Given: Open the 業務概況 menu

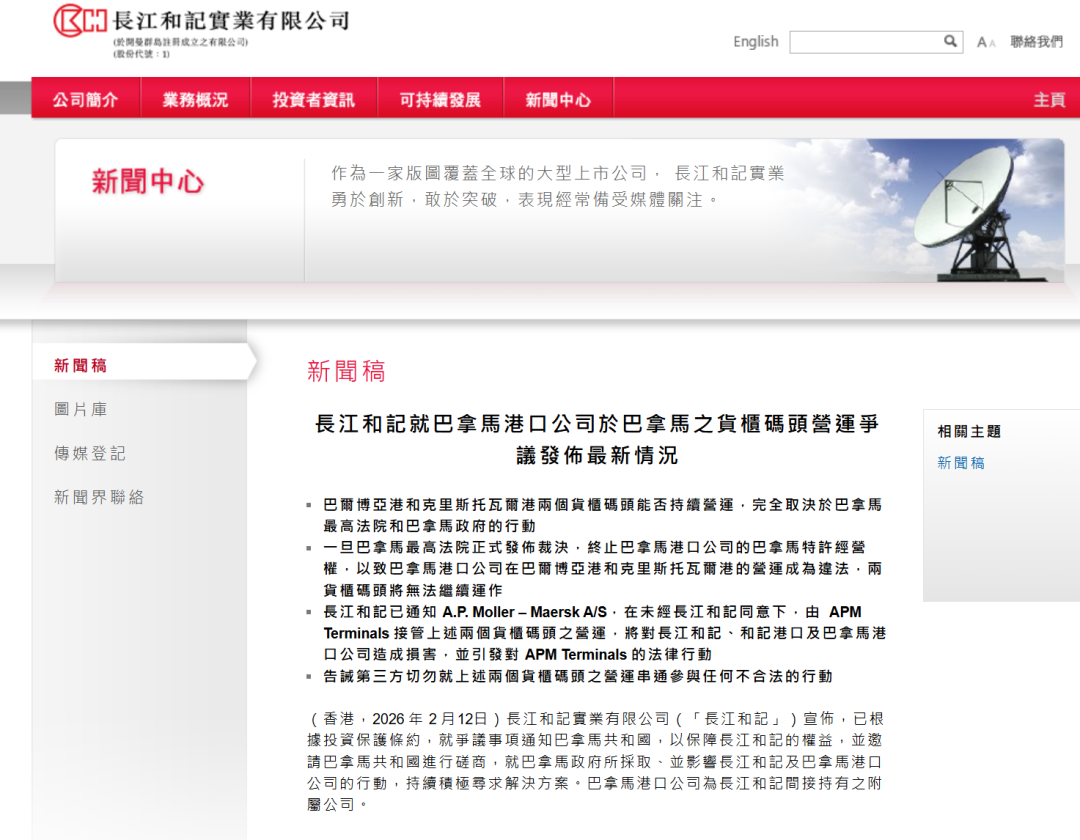Looking at the screenshot, I should (x=195, y=99).
